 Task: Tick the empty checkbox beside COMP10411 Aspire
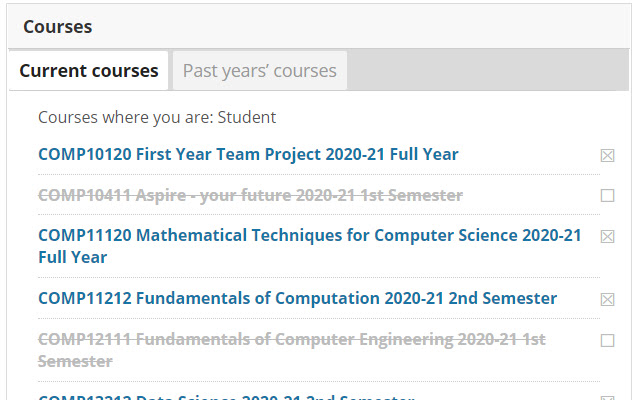point(607,196)
